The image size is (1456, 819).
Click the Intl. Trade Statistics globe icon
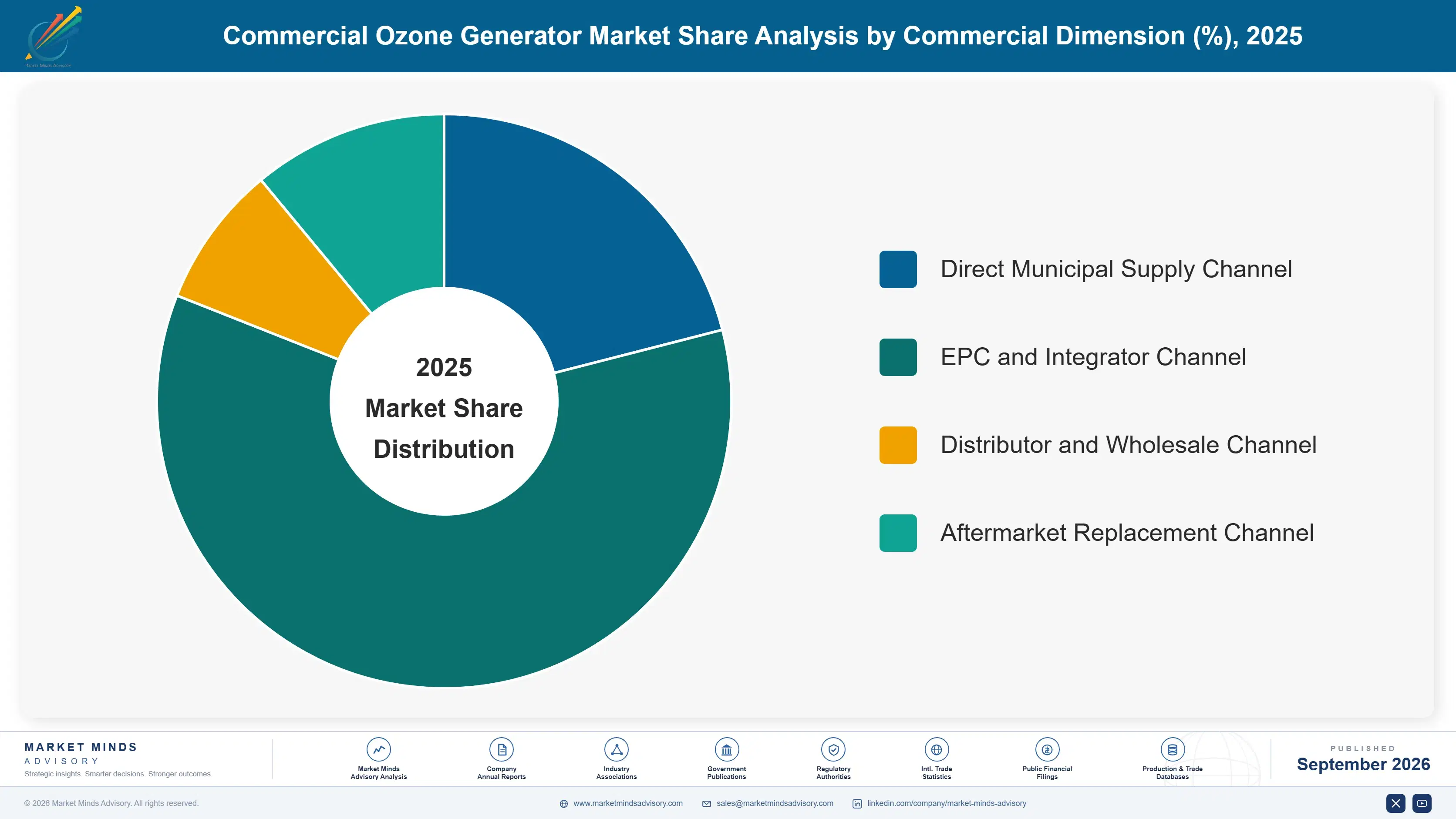point(937,749)
